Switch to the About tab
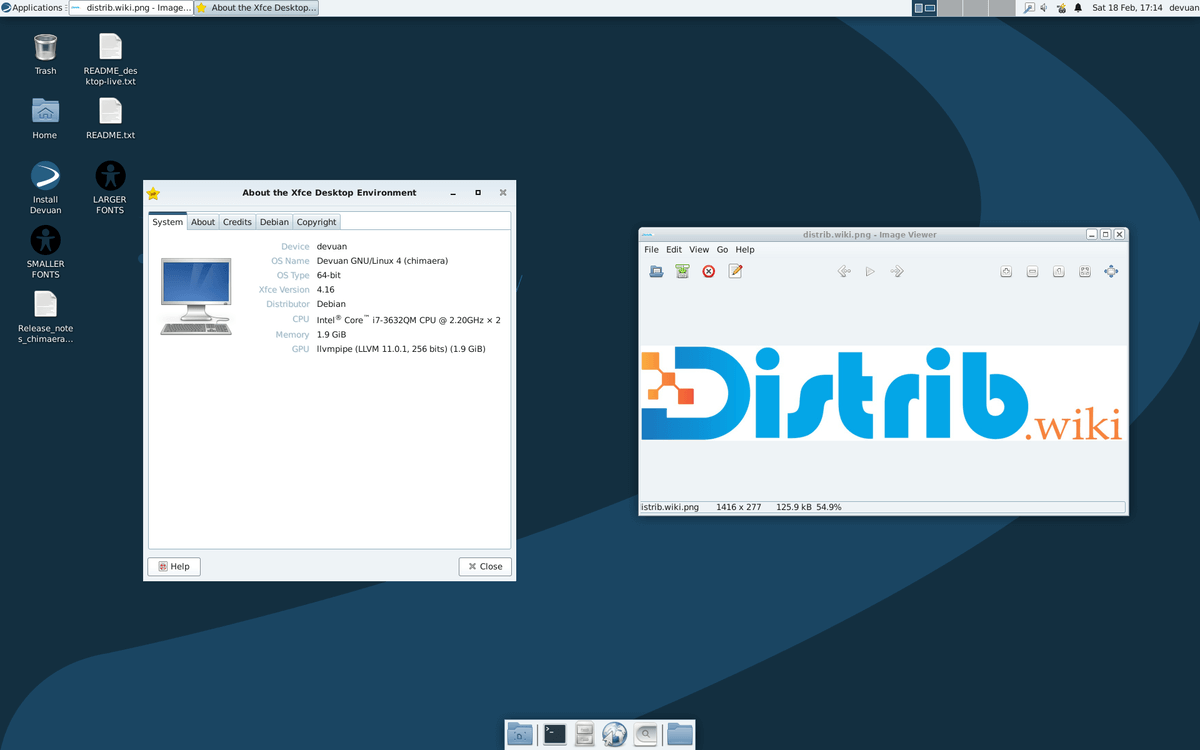Screen dimensions: 1200x750 pos(203,222)
